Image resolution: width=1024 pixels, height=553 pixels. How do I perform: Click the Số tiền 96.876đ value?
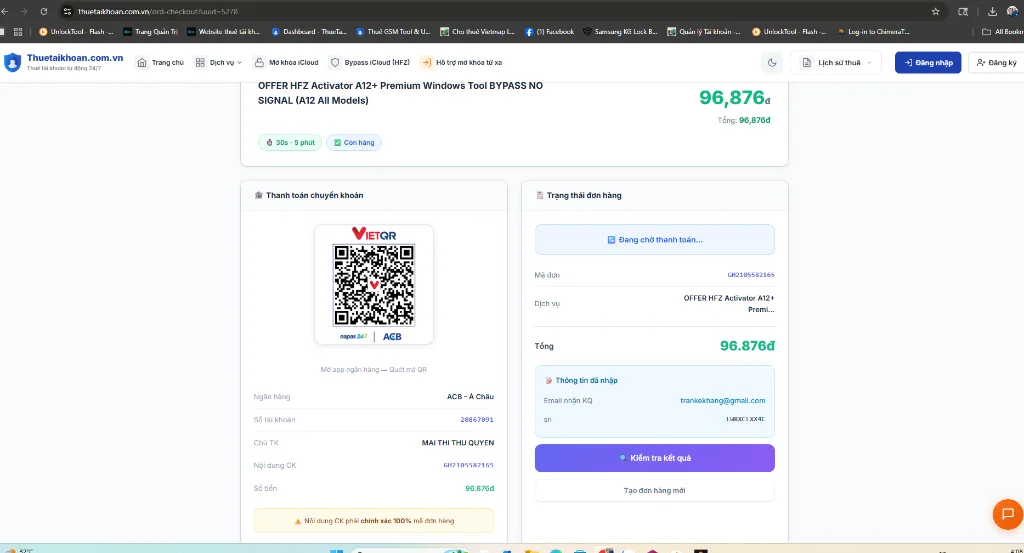pyautogui.click(x=479, y=488)
